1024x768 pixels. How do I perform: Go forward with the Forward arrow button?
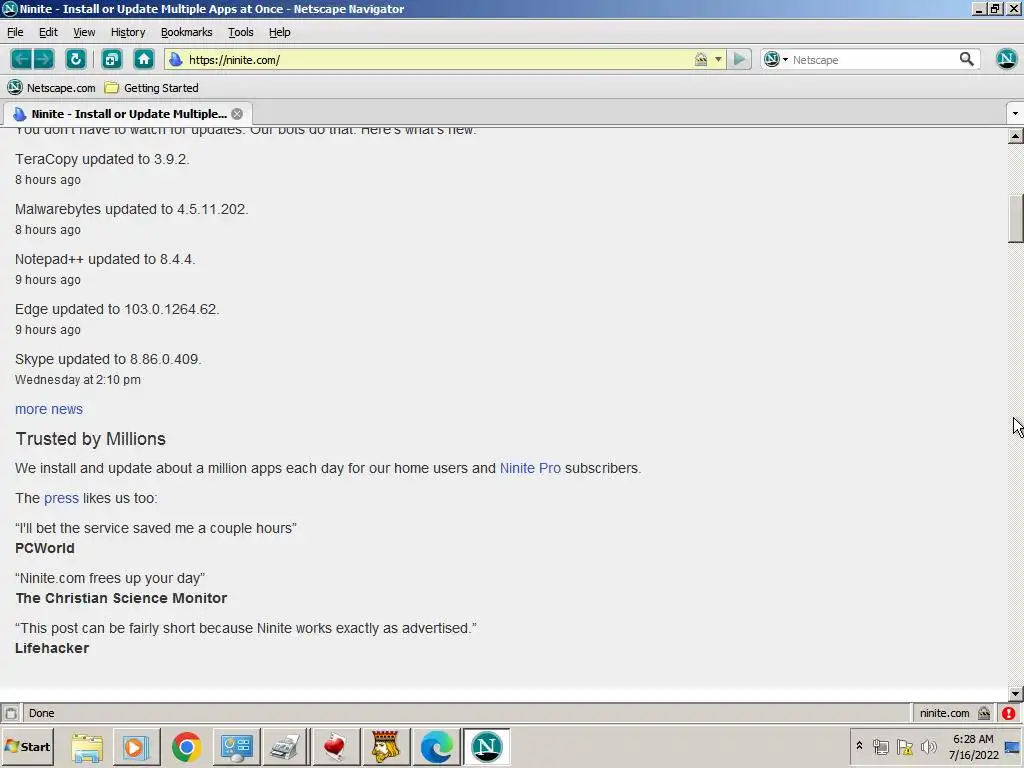pyautogui.click(x=44, y=59)
